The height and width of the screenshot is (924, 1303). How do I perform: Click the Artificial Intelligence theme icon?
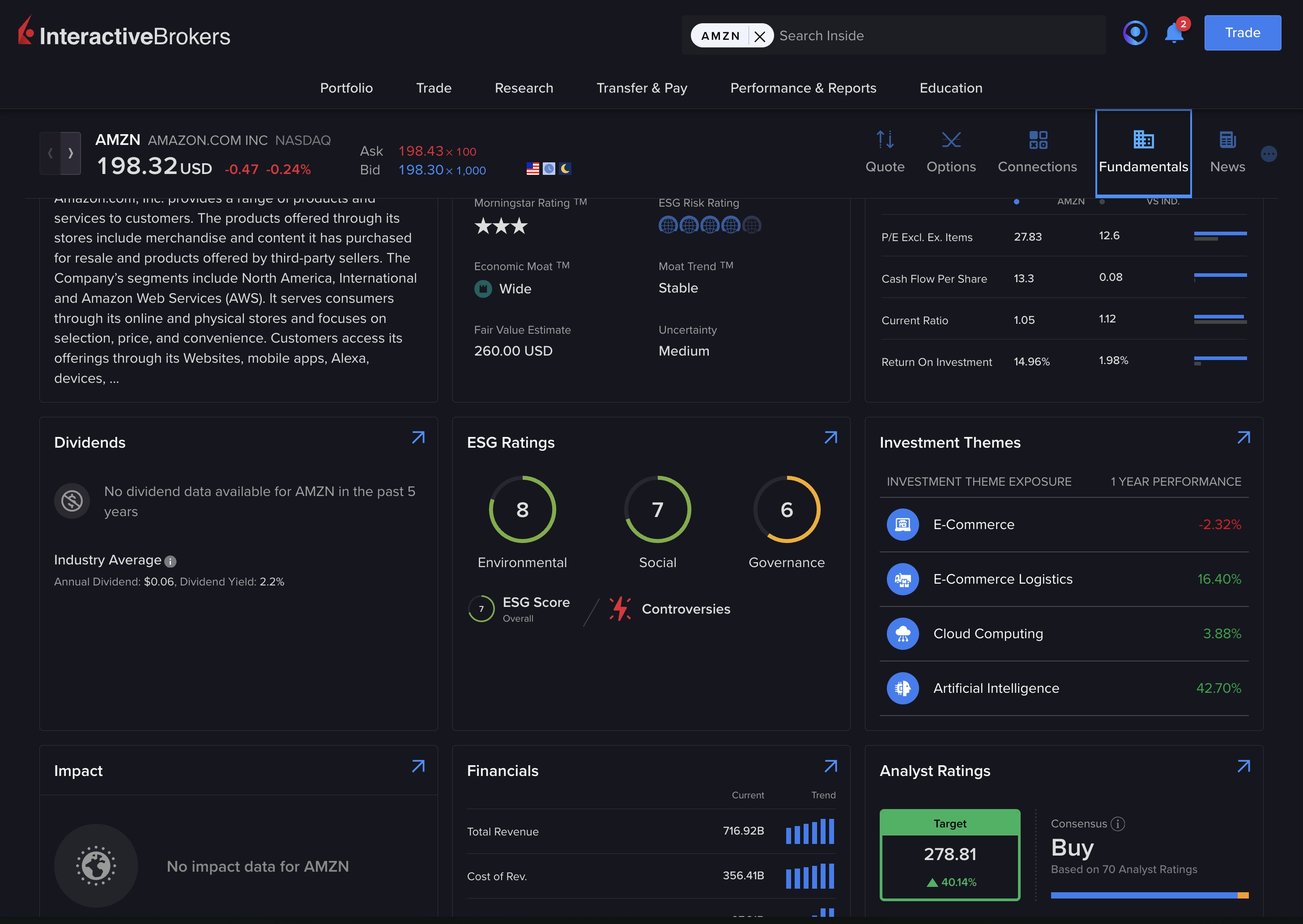902,688
